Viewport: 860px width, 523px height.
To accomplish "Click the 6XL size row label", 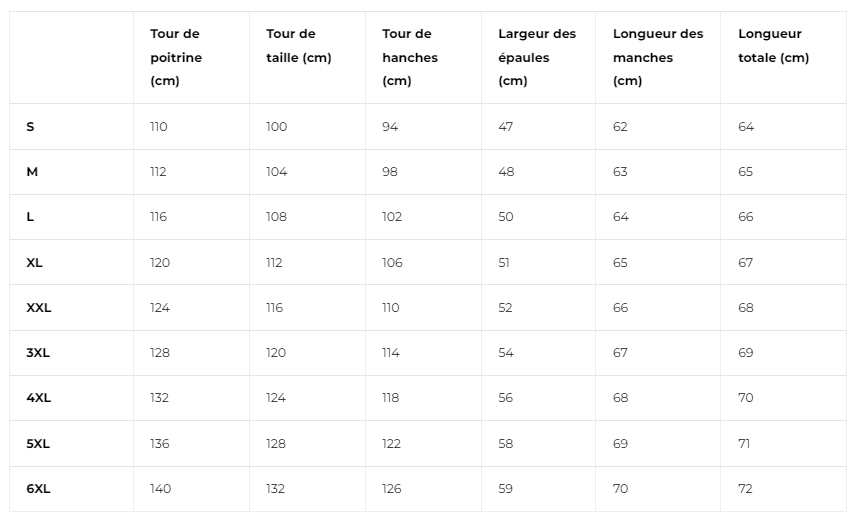I will [x=38, y=488].
